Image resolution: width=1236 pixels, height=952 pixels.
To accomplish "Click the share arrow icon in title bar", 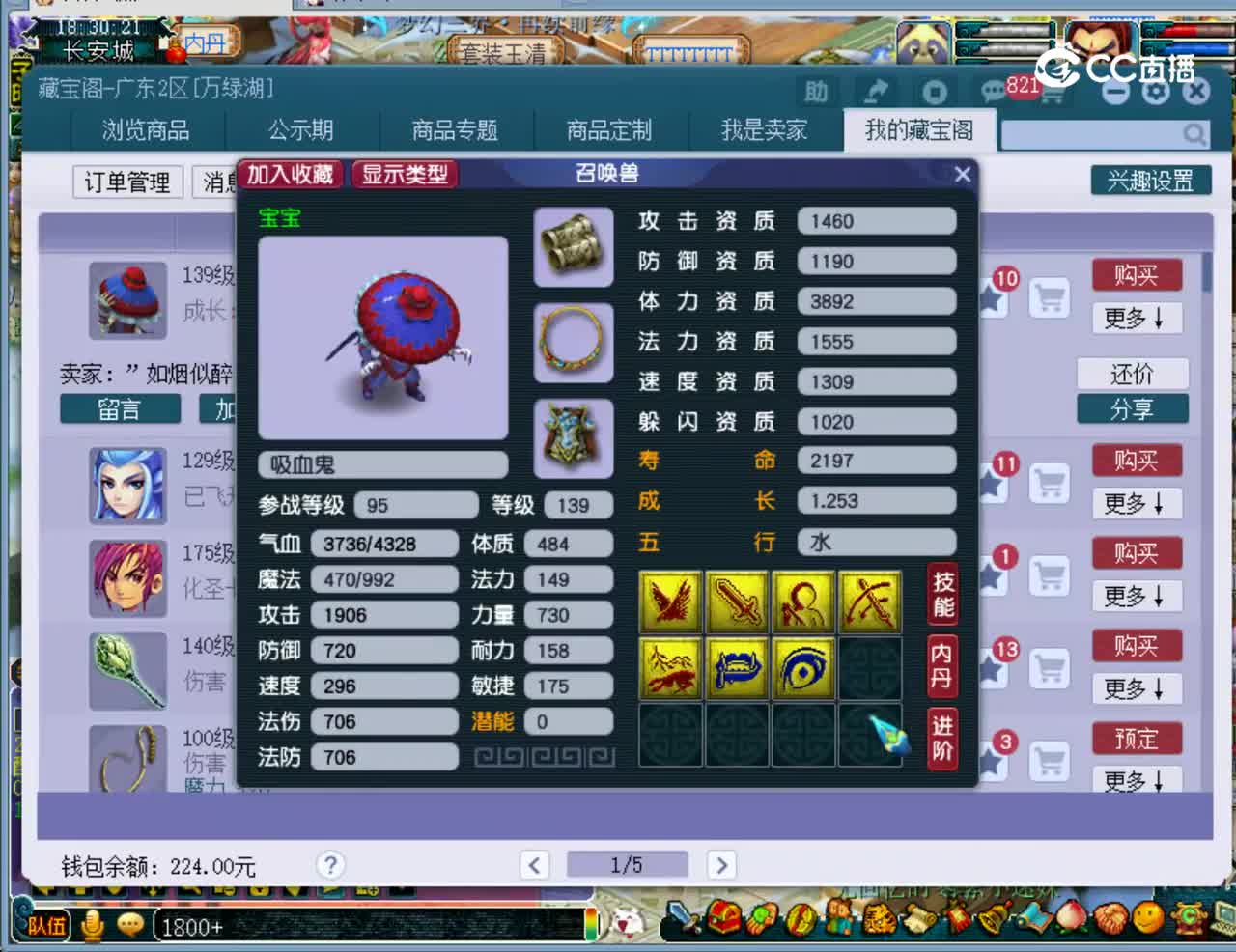I will (876, 92).
